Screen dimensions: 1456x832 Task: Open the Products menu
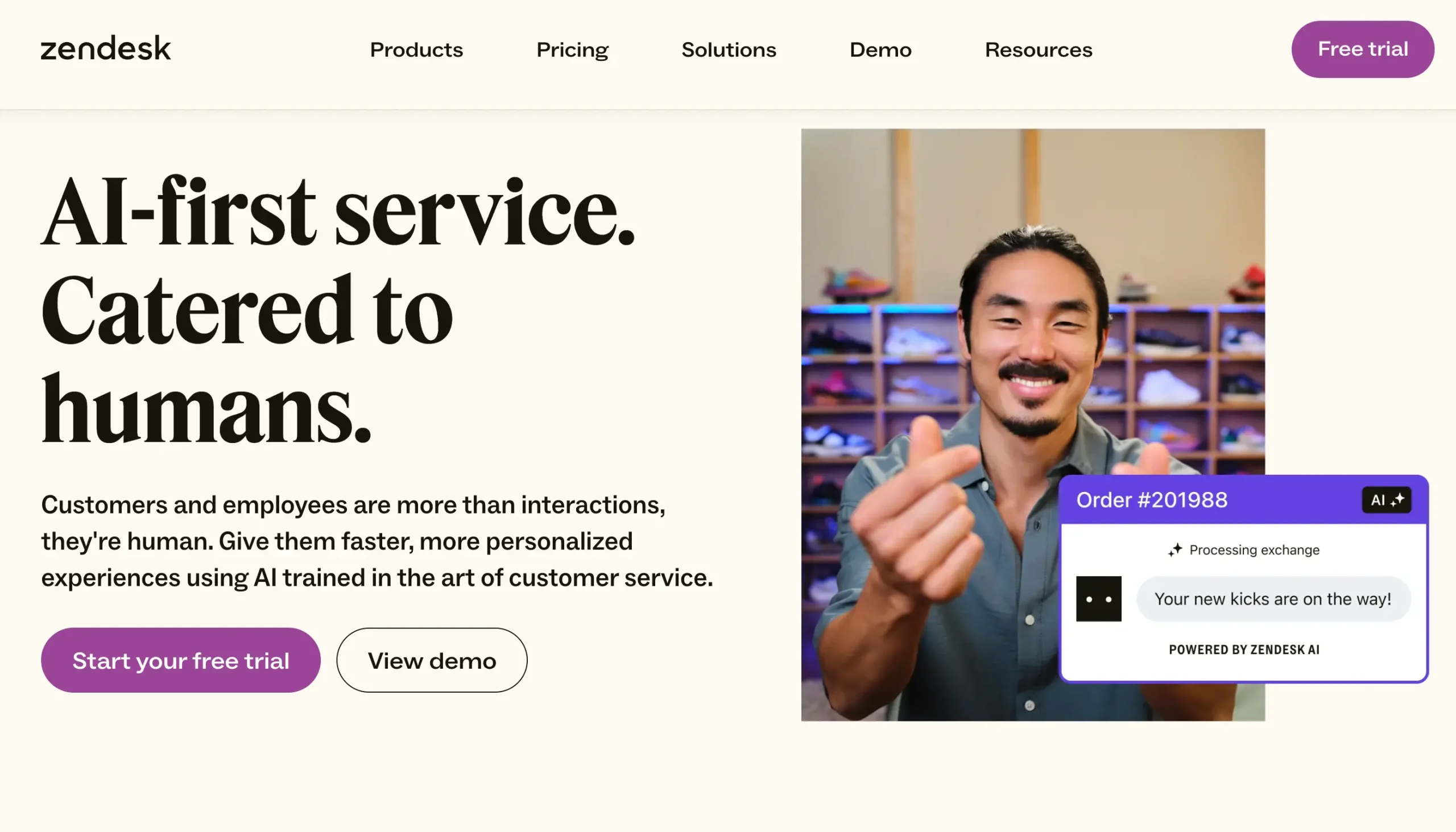(x=416, y=49)
